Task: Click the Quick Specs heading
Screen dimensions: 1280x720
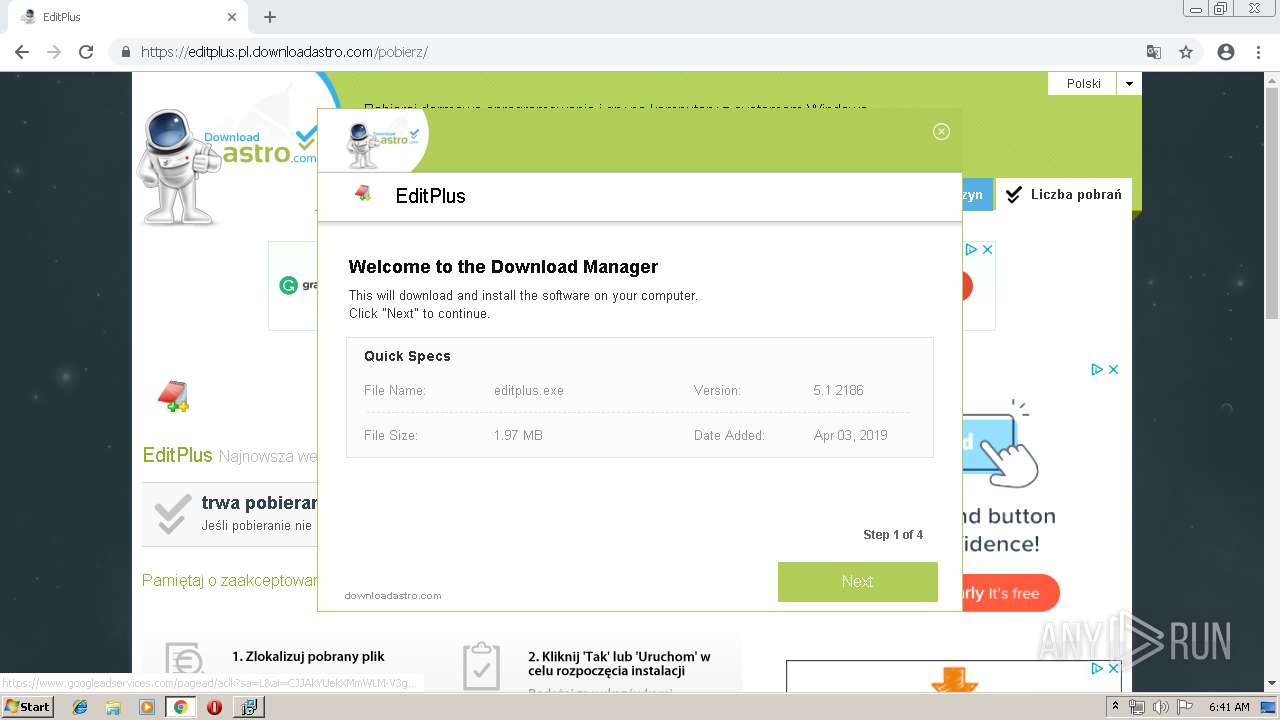Action: point(407,356)
